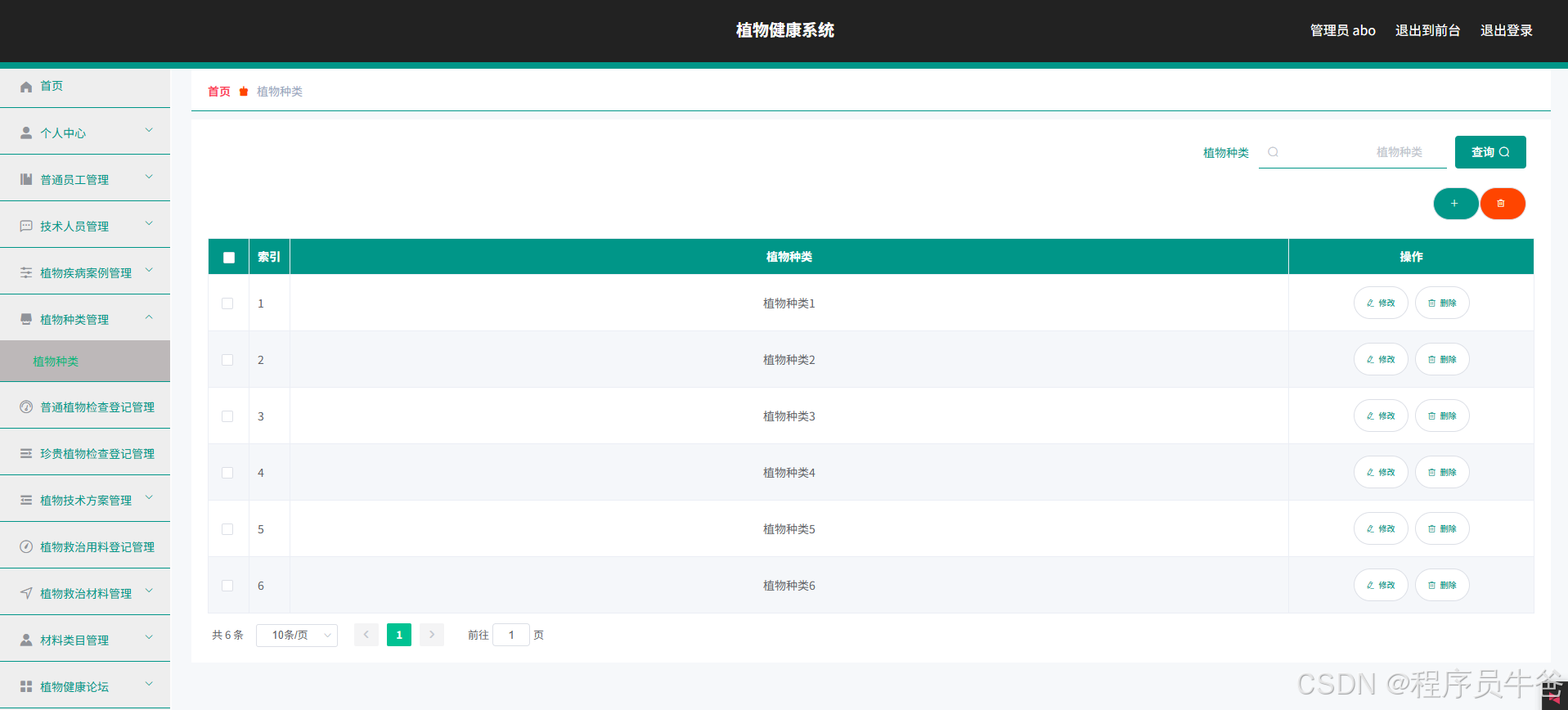Check the checkbox for row 植物种类6
This screenshot has width=1568, height=710.
pyautogui.click(x=227, y=586)
